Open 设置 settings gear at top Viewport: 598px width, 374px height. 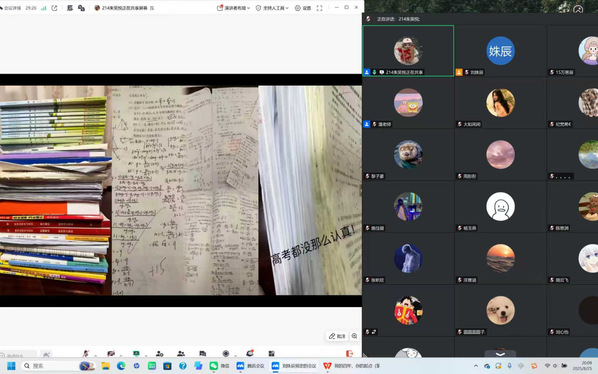303,8
